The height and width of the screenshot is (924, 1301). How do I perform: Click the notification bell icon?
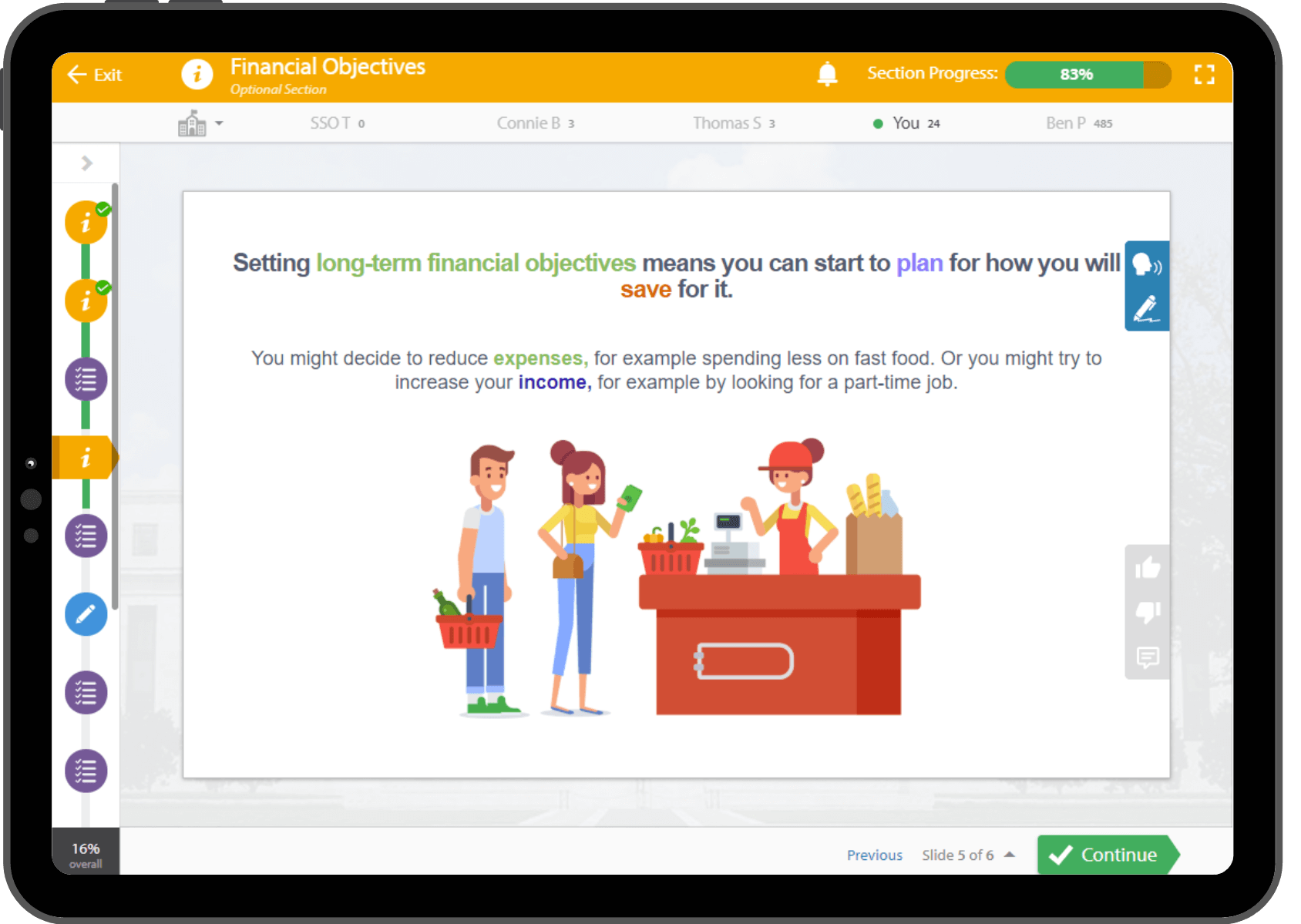pos(827,74)
